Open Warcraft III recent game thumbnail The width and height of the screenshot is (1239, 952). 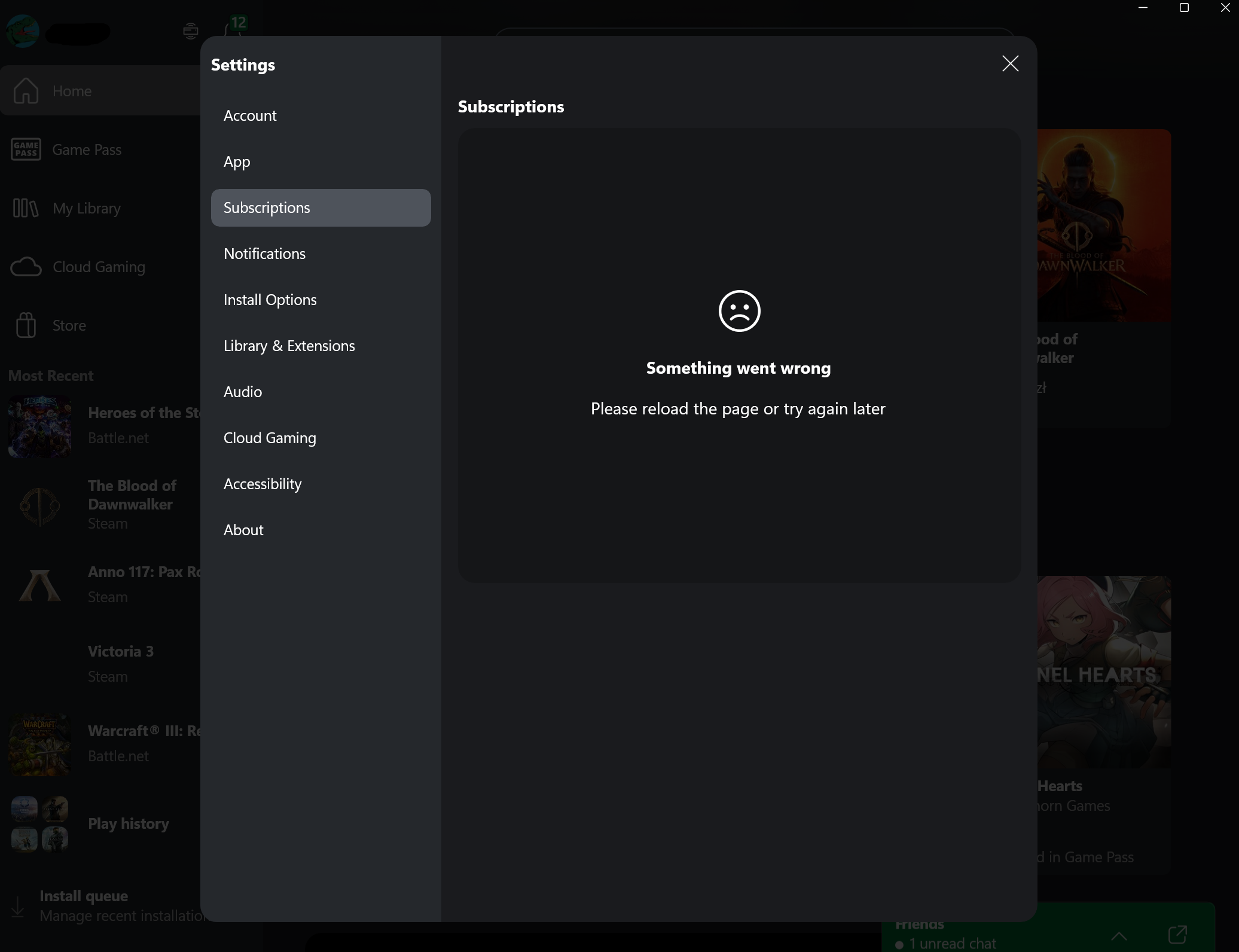[x=39, y=744]
